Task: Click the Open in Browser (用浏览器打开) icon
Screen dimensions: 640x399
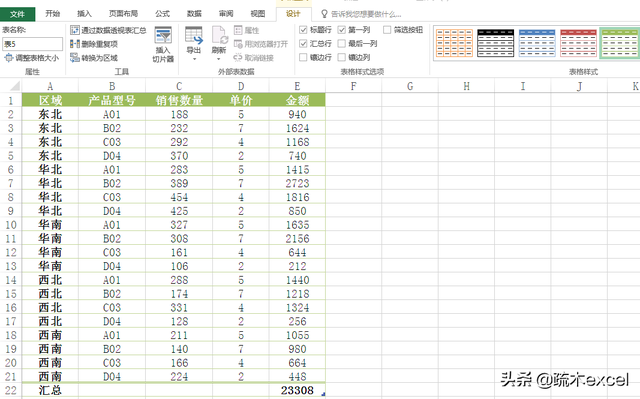Action: pos(238,44)
